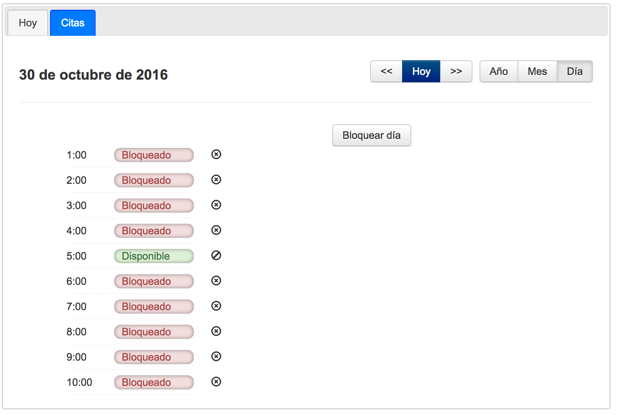Screen dimensions: 617x415
Task: Unblock the 1:00 slot with its x icon
Action: 216,154
